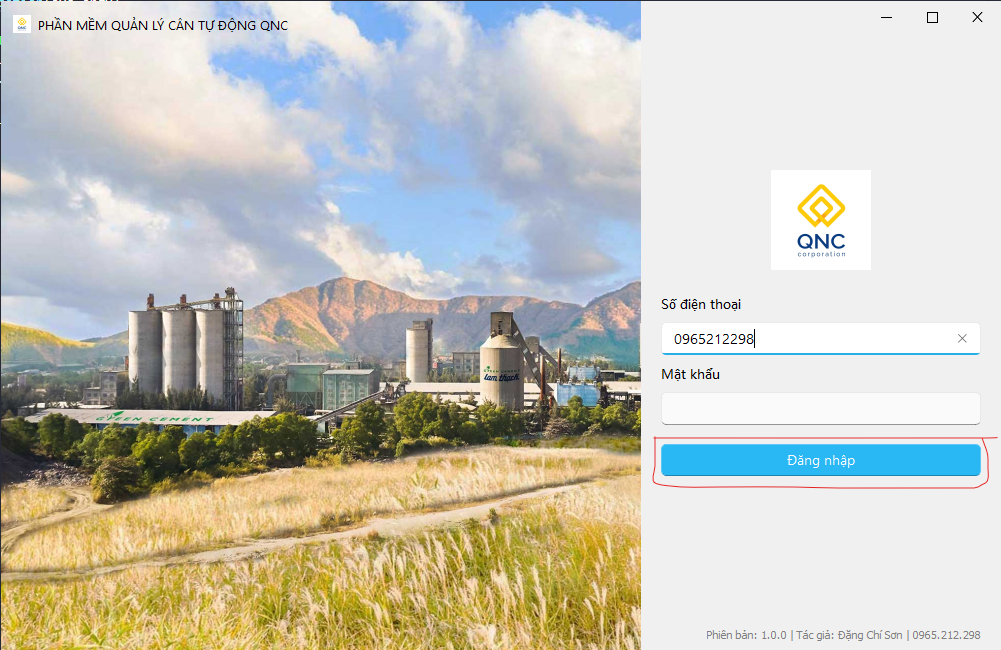This screenshot has height=650, width=1001.
Task: Click the Phiên bản 1.0.0 version text
Action: click(746, 635)
